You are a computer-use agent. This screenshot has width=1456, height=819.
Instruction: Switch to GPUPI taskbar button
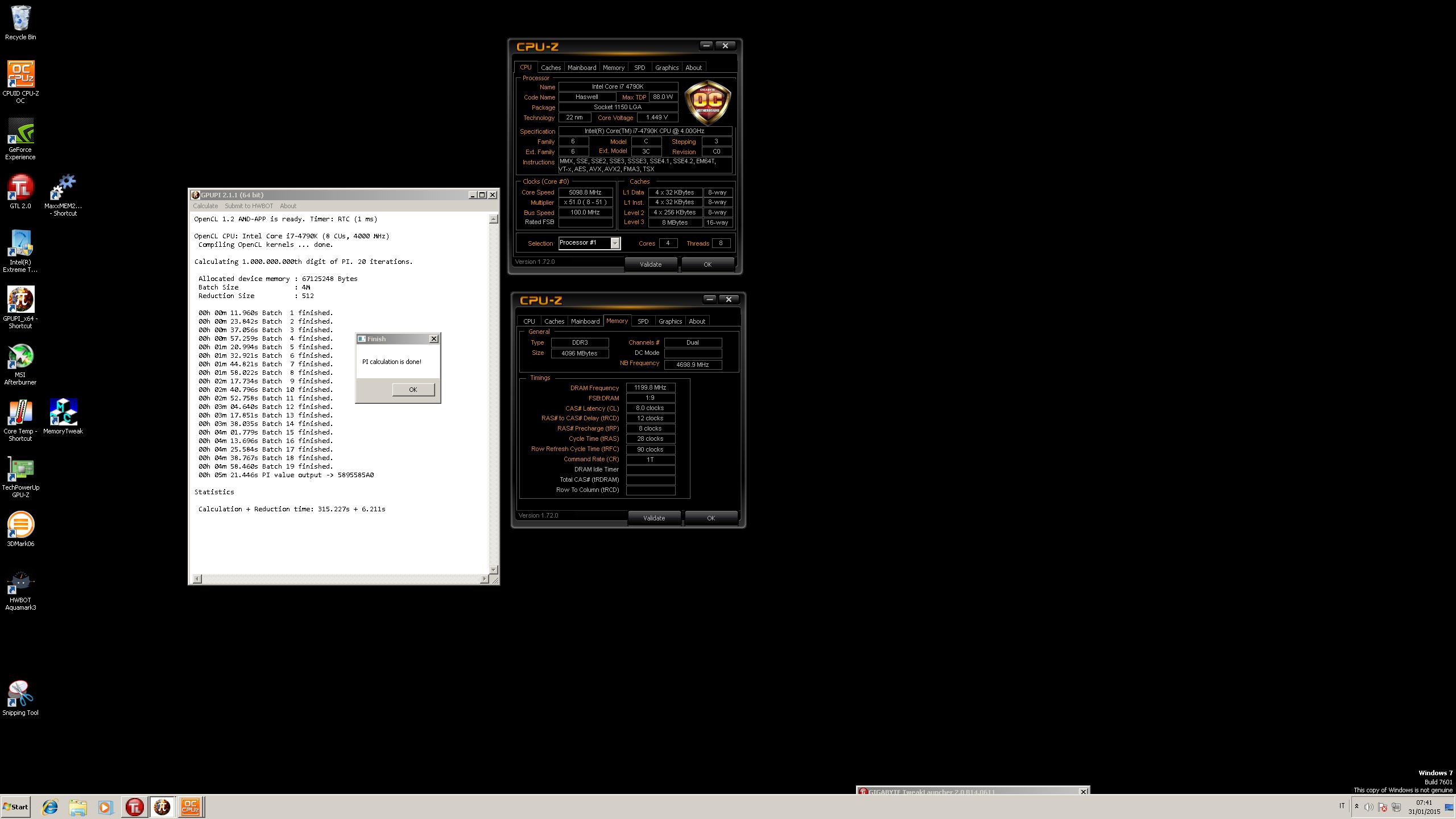[162, 807]
